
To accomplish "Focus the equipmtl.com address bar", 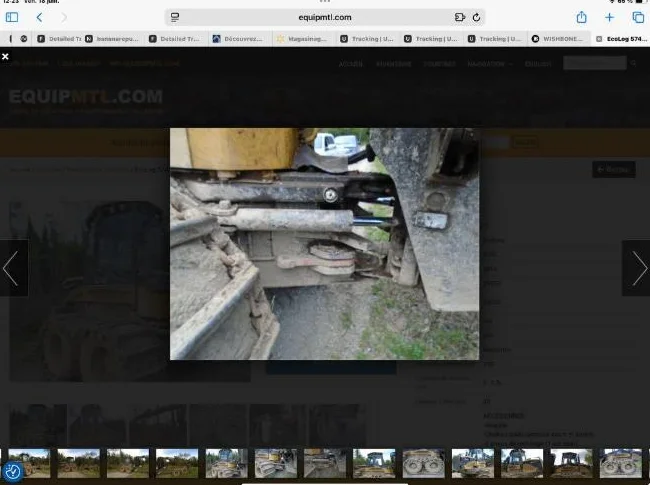I will click(x=325, y=17).
